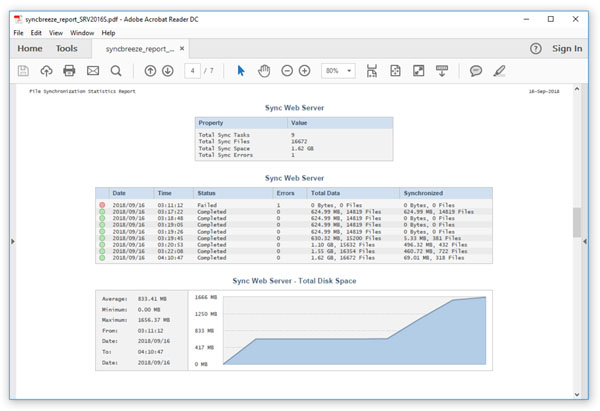This screenshot has height=411, width=600.
Task: Expand the right tools pane arrow
Action: (x=585, y=241)
